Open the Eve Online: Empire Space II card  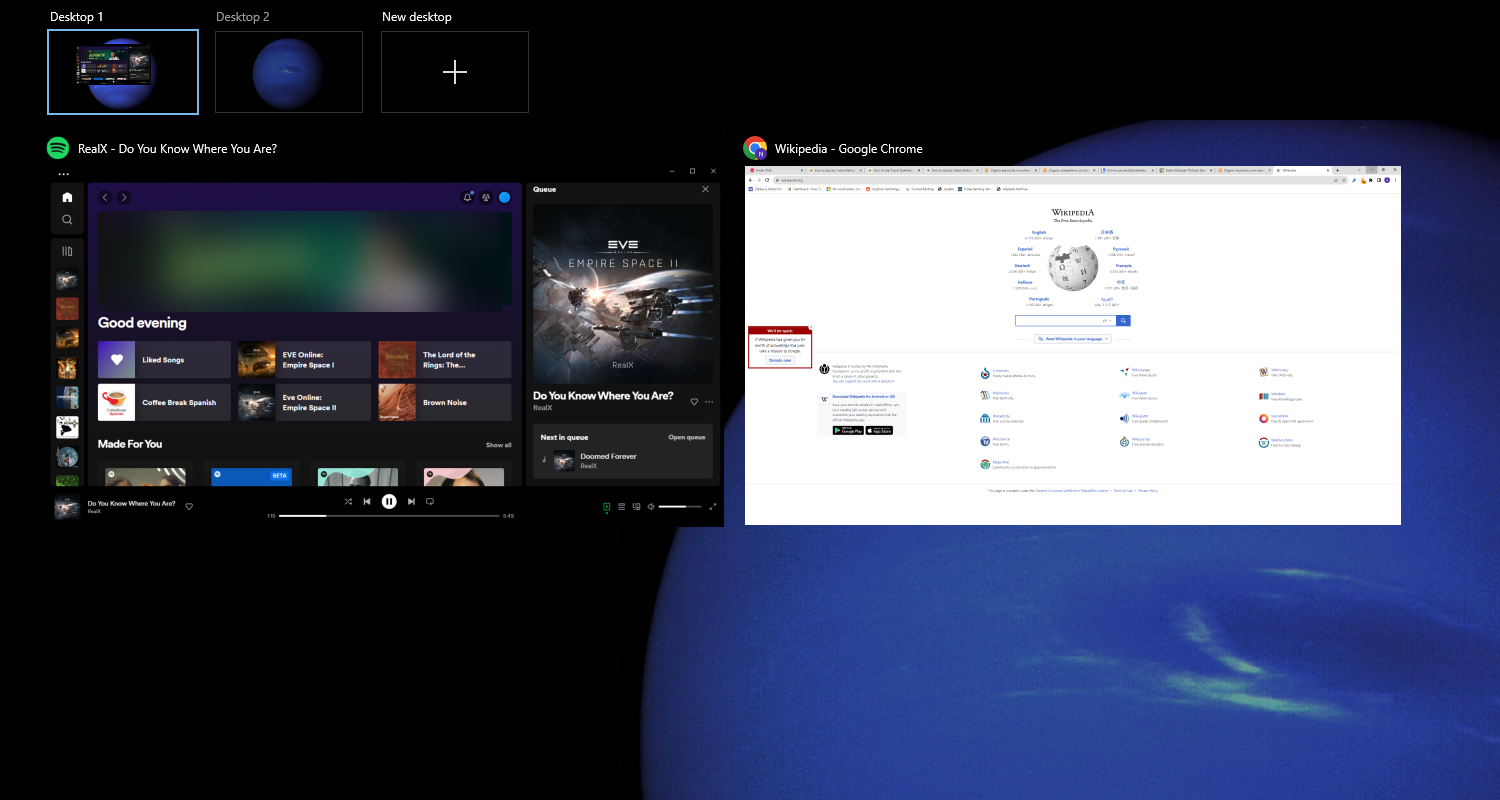[x=304, y=402]
